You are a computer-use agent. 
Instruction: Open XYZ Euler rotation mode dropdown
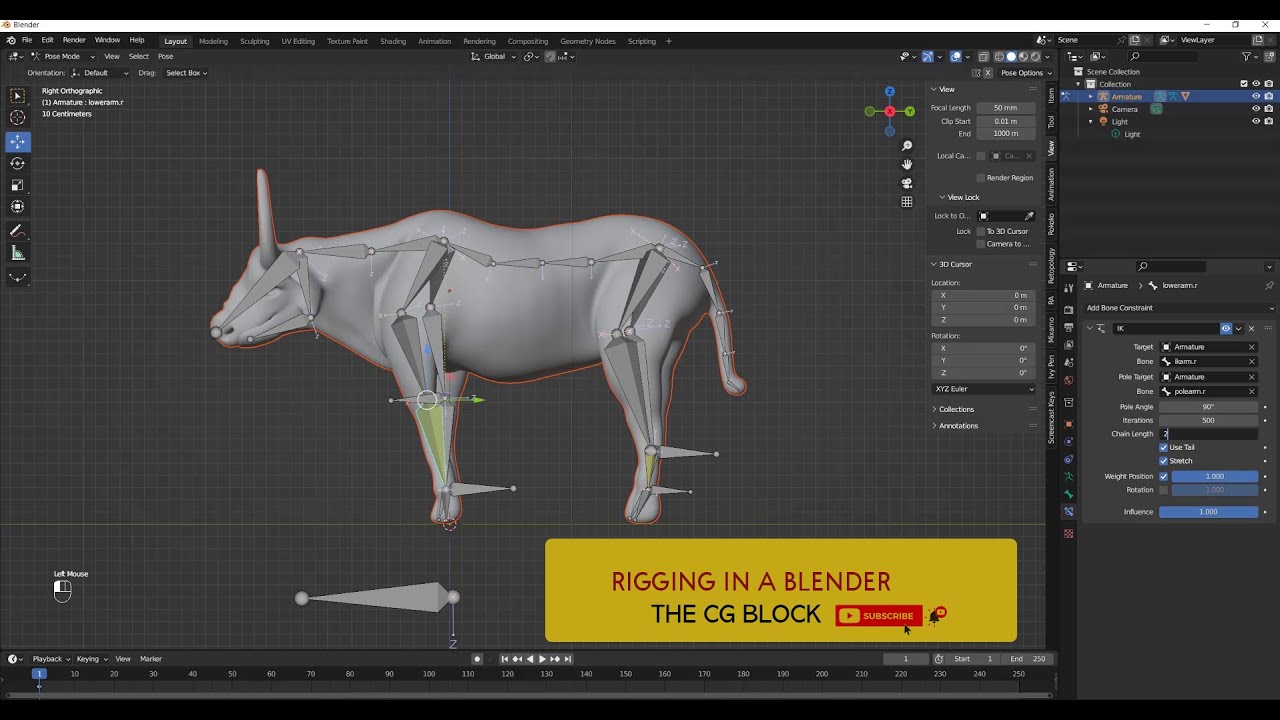(x=985, y=388)
